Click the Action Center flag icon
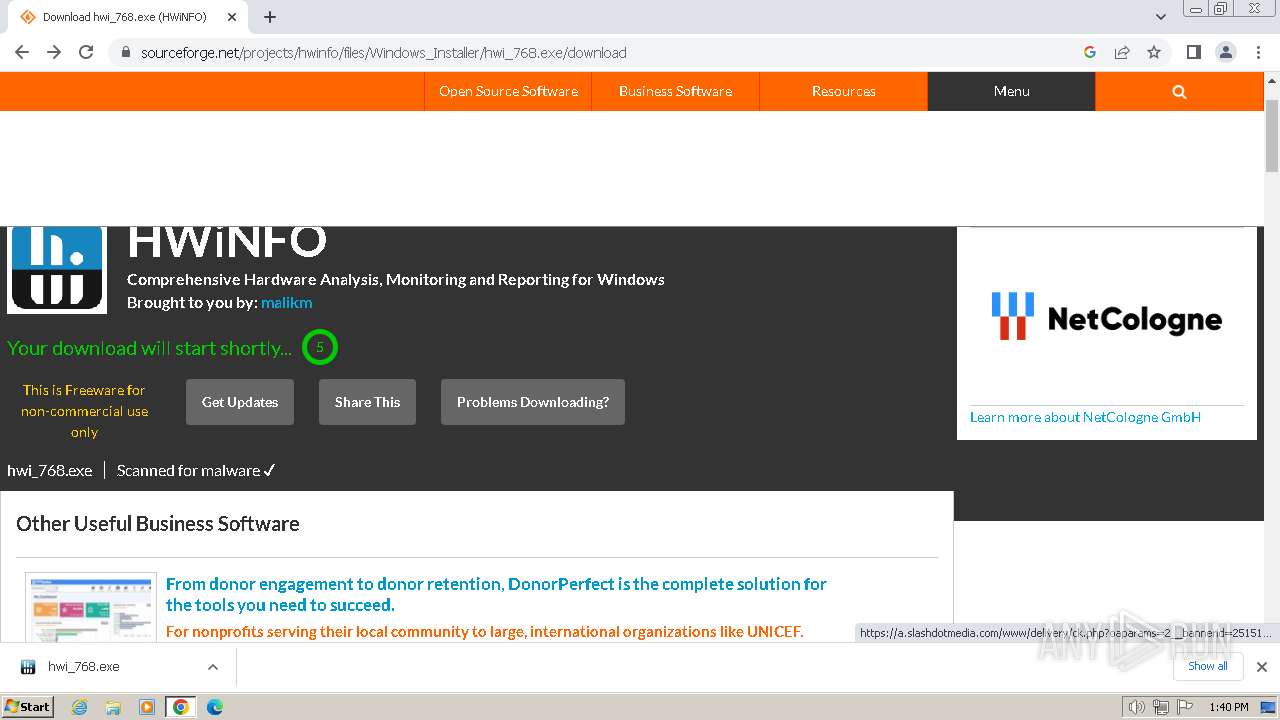 click(x=1185, y=707)
